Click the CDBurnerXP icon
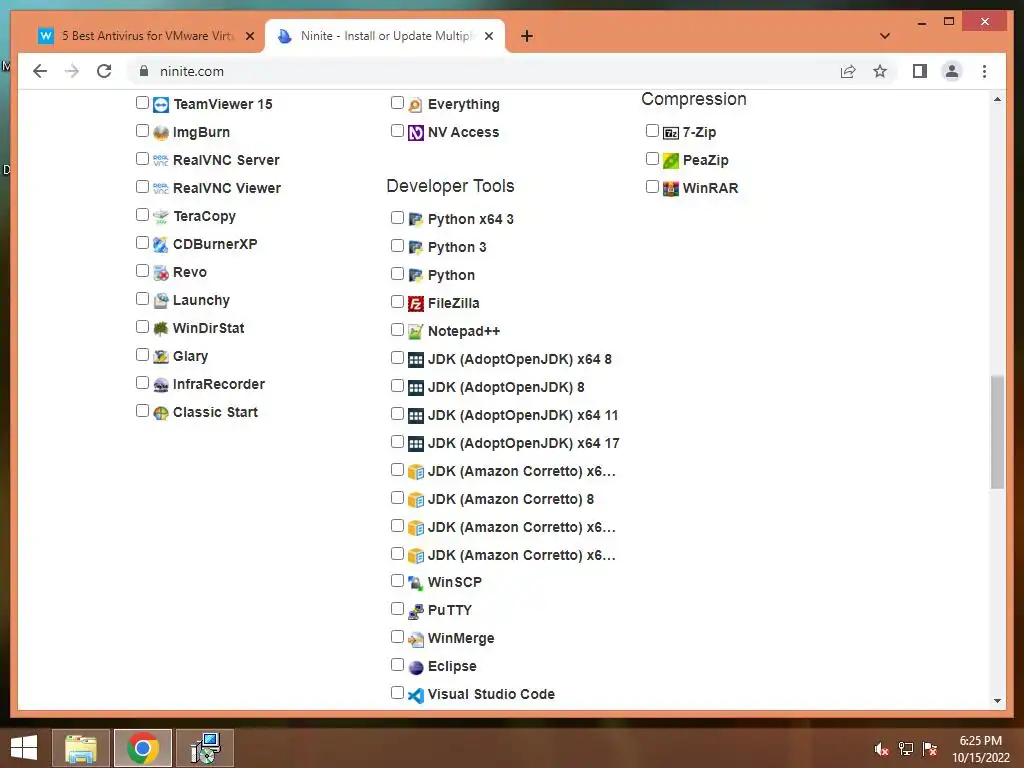Screen dimensions: 1024x768 point(161,245)
